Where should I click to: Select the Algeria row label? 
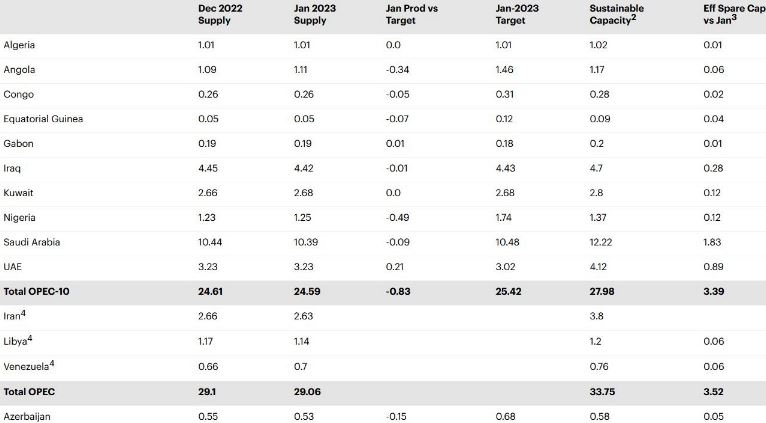[x=19, y=45]
